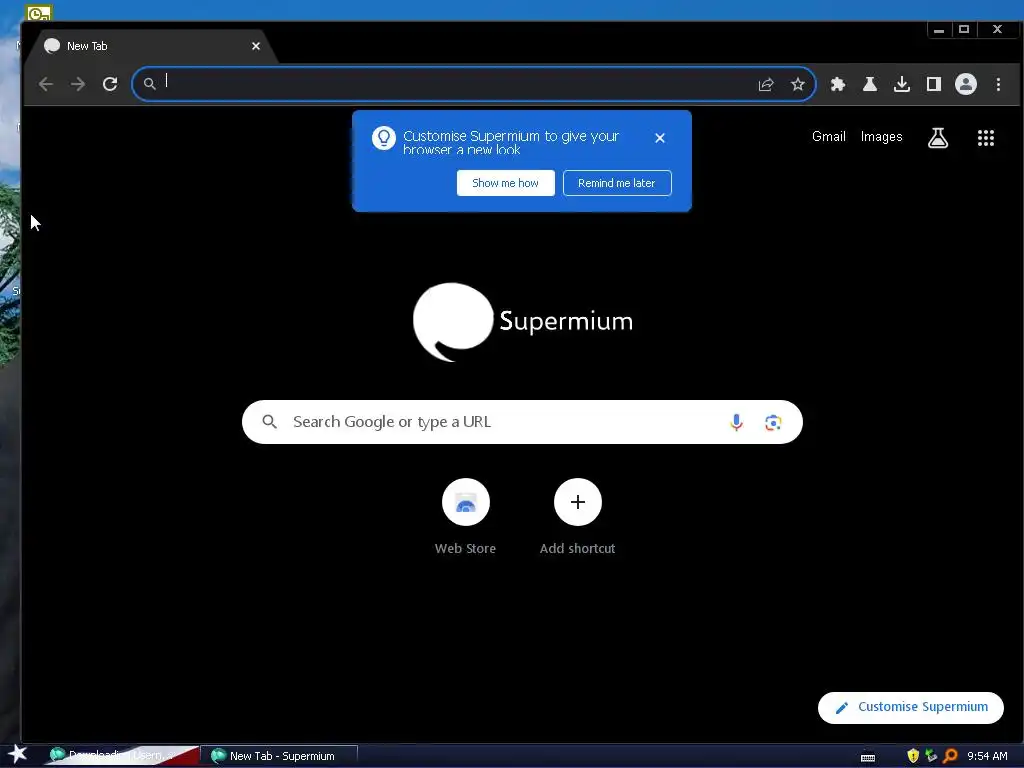
Task: Open Search Labs flask icon on page
Action: click(938, 138)
